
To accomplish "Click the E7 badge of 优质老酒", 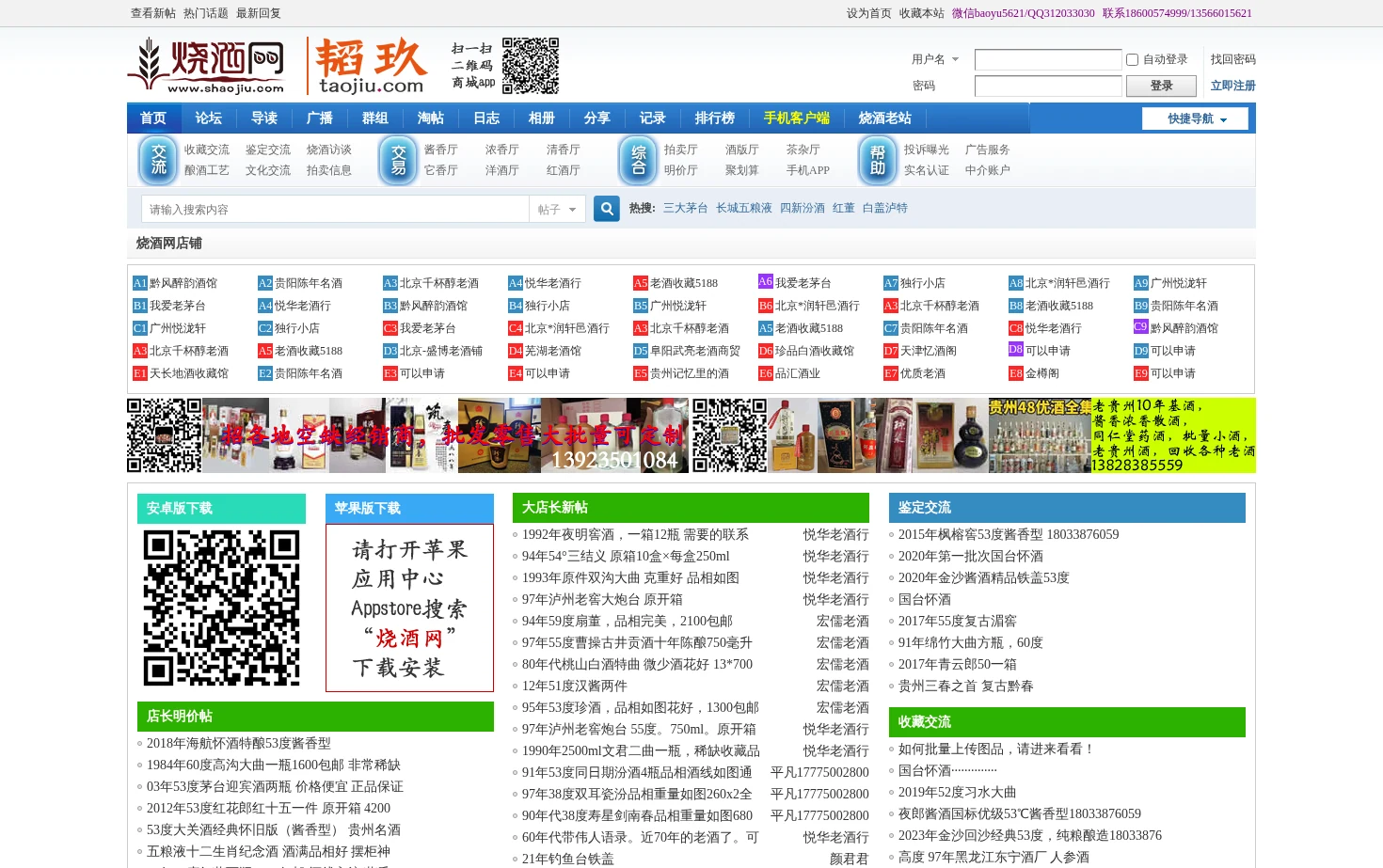I will click(x=891, y=373).
